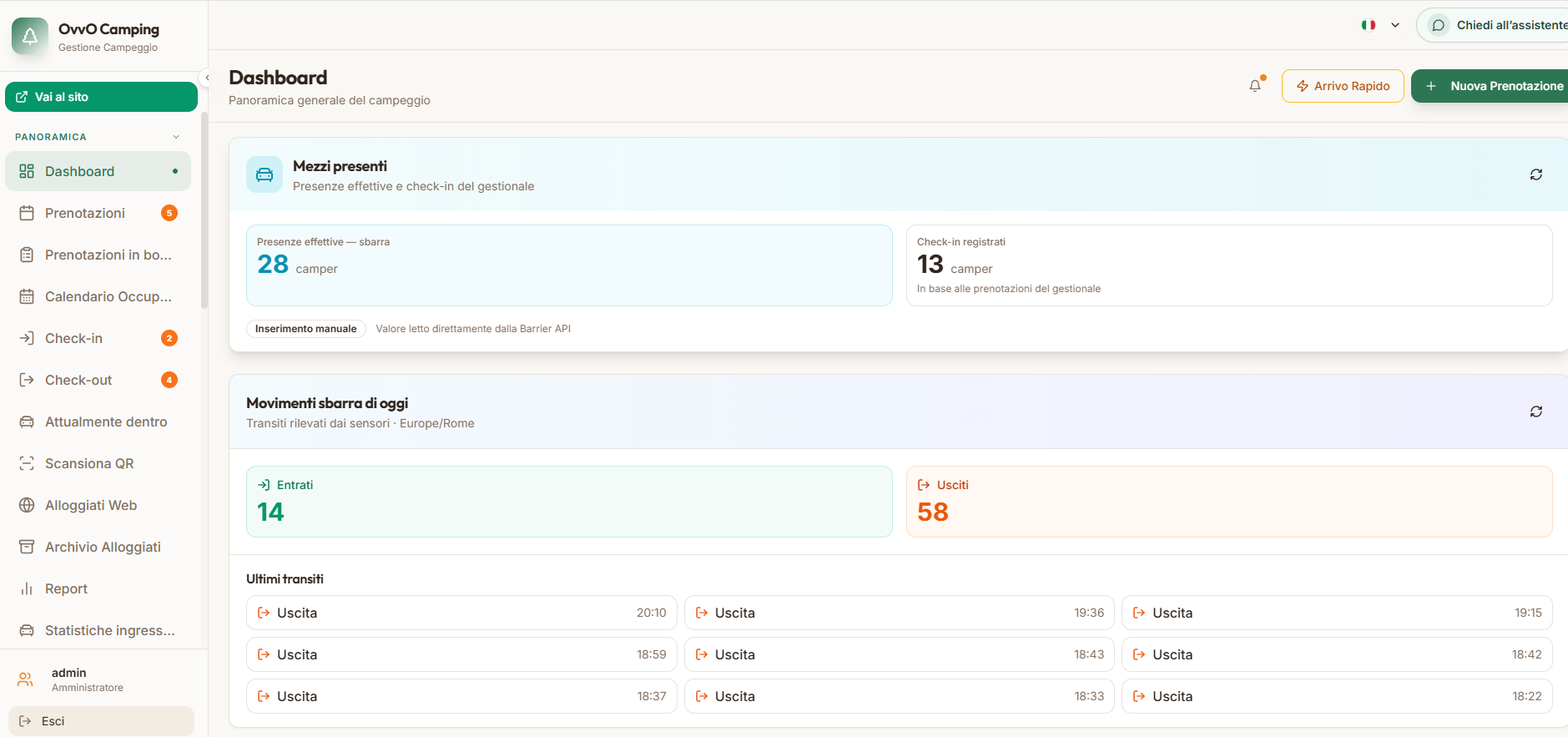The width and height of the screenshot is (1568, 737).
Task: Select the Uscita transit at 19:15
Action: 1337,613
